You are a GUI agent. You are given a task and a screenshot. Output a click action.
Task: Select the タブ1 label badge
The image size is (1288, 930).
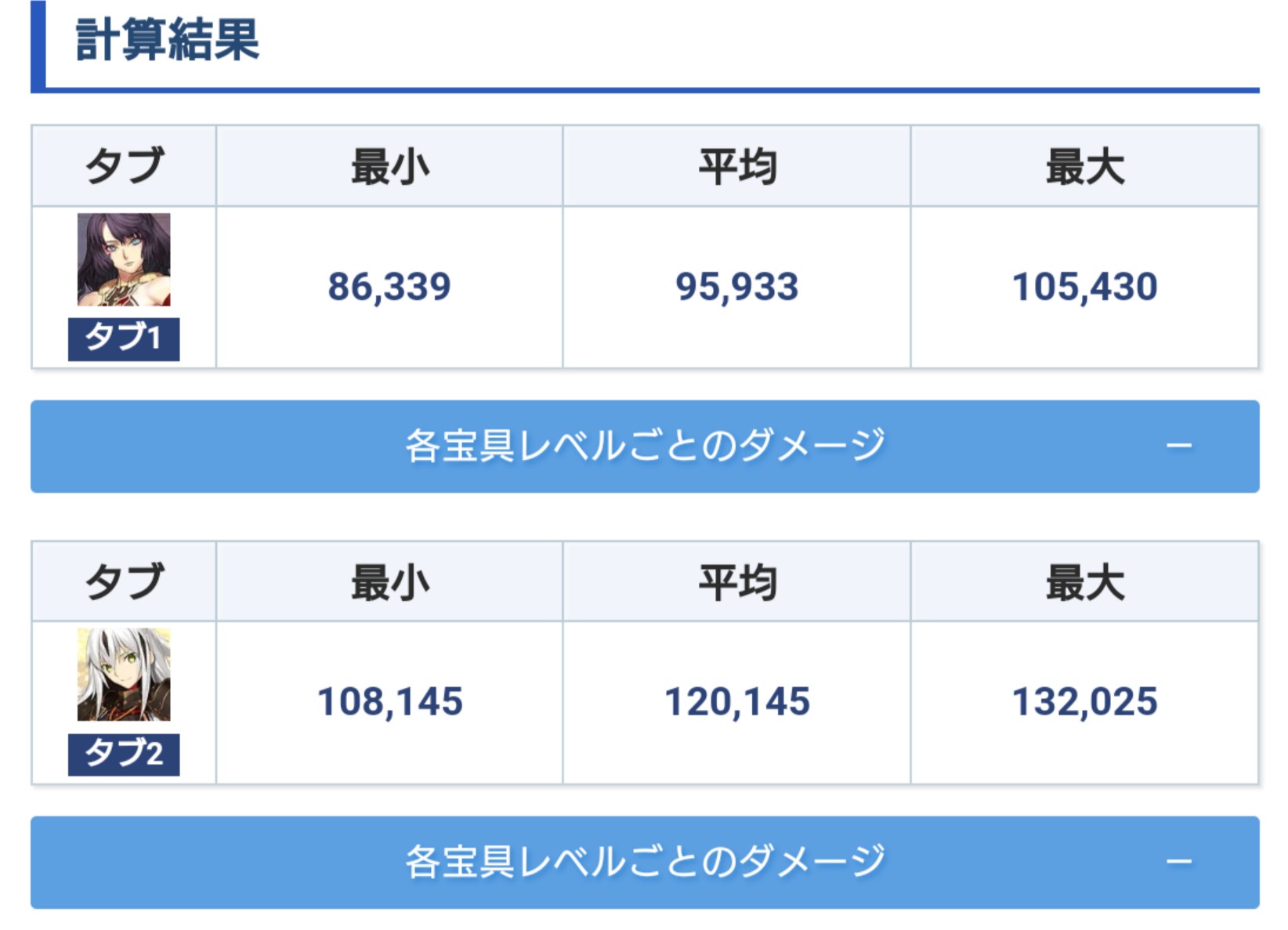[124, 338]
